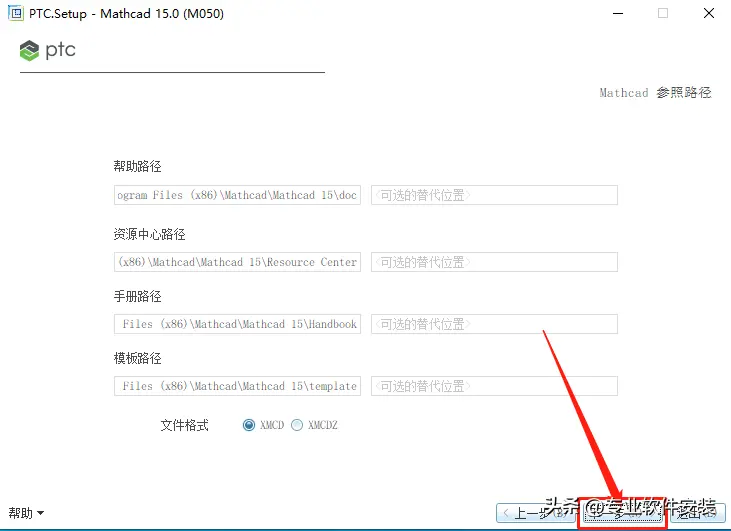This screenshot has width=731, height=531.
Task: Click the 手册路径 Handbook path field
Action: (x=237, y=324)
